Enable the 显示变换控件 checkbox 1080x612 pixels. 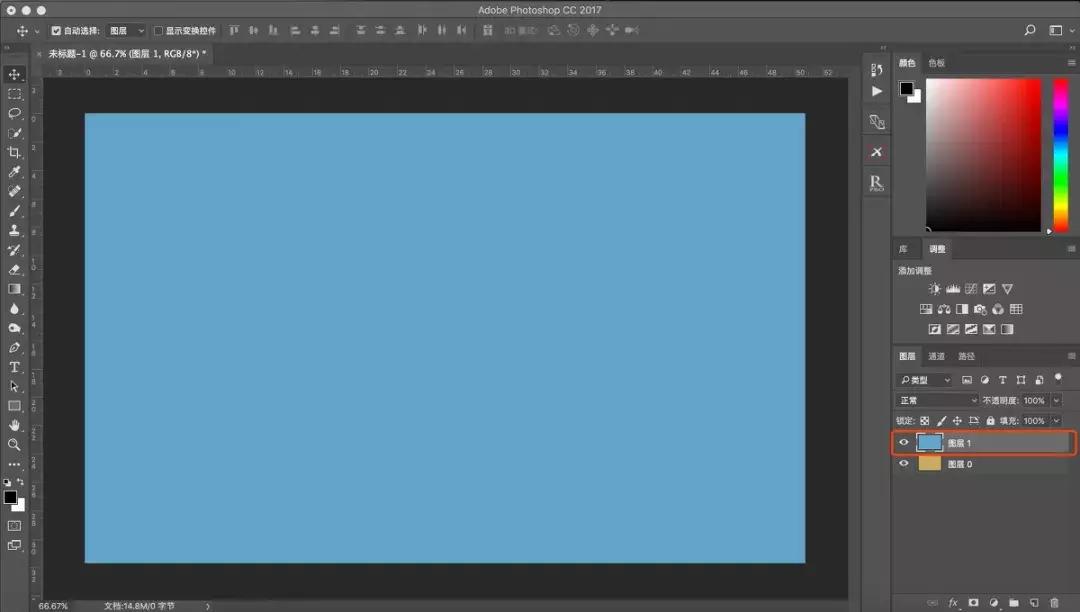pyautogui.click(x=158, y=31)
